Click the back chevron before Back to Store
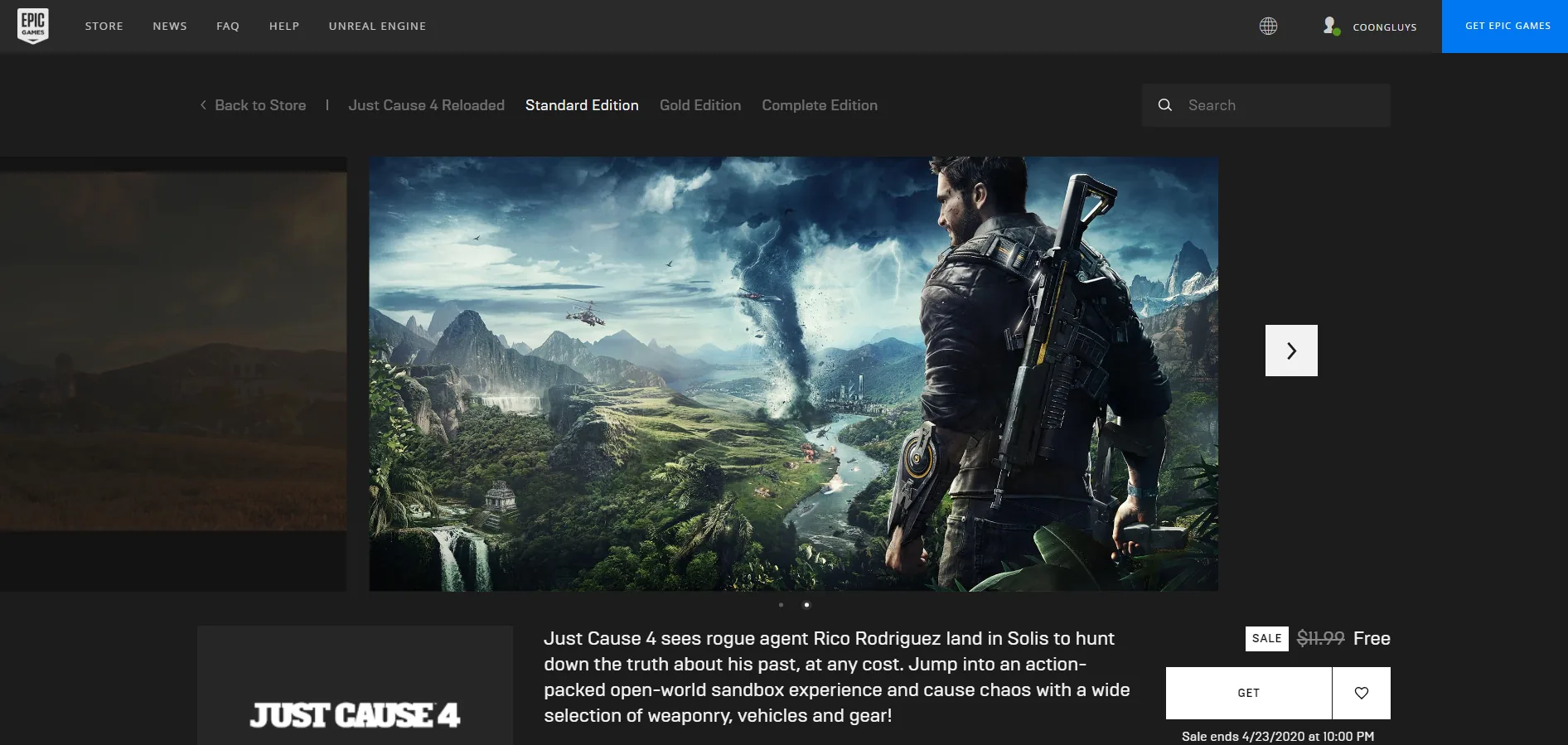The width and height of the screenshot is (1568, 745). (203, 105)
